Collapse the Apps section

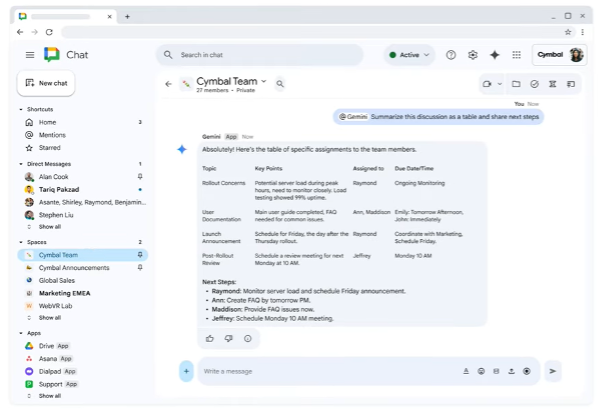[x=21, y=333]
